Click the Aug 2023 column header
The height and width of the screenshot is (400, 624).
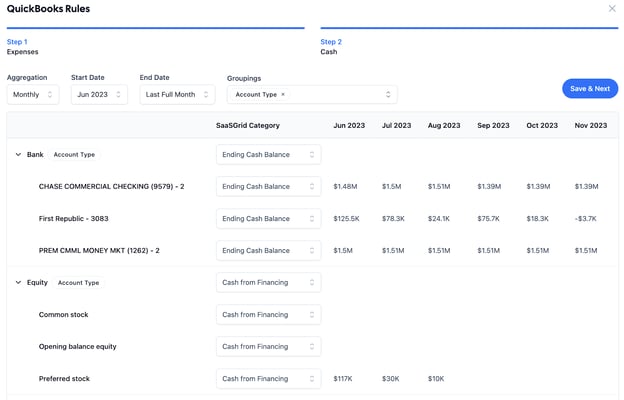pyautogui.click(x=444, y=125)
